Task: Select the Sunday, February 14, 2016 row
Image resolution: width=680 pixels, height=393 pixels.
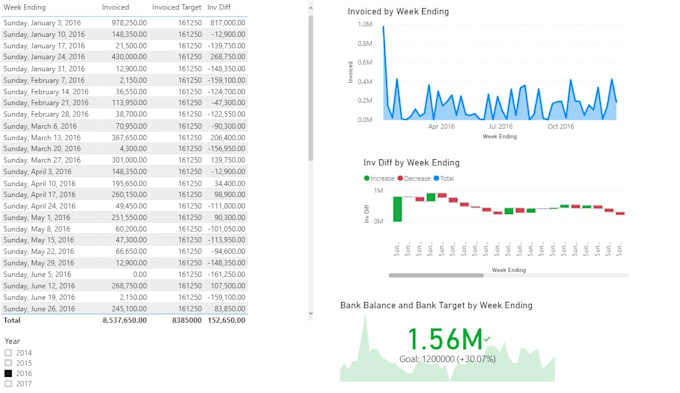Action: [124, 92]
